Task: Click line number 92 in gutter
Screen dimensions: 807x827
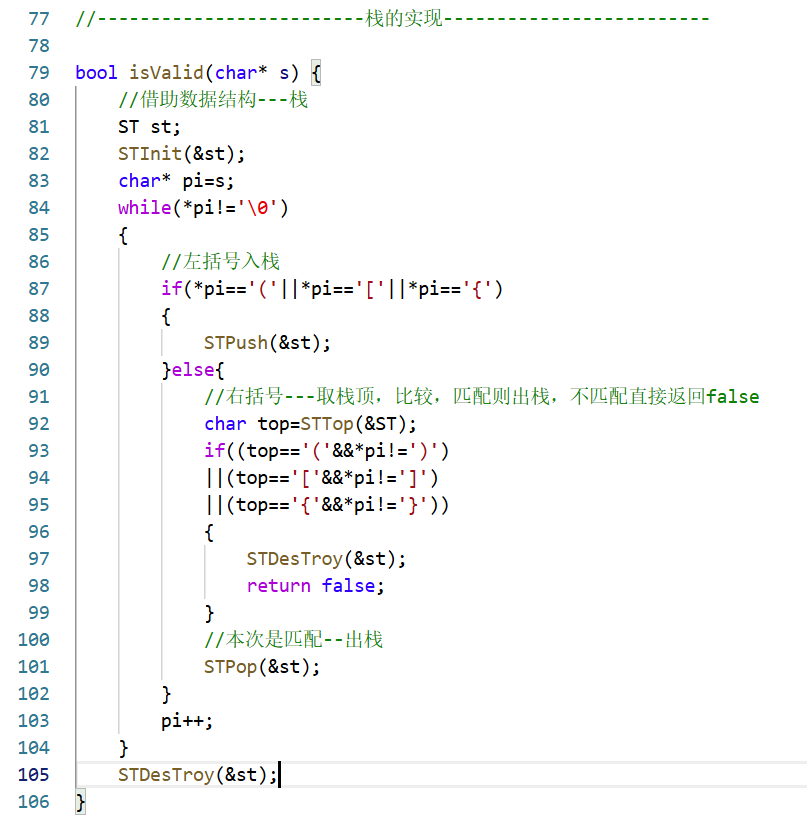Action: pos(39,424)
